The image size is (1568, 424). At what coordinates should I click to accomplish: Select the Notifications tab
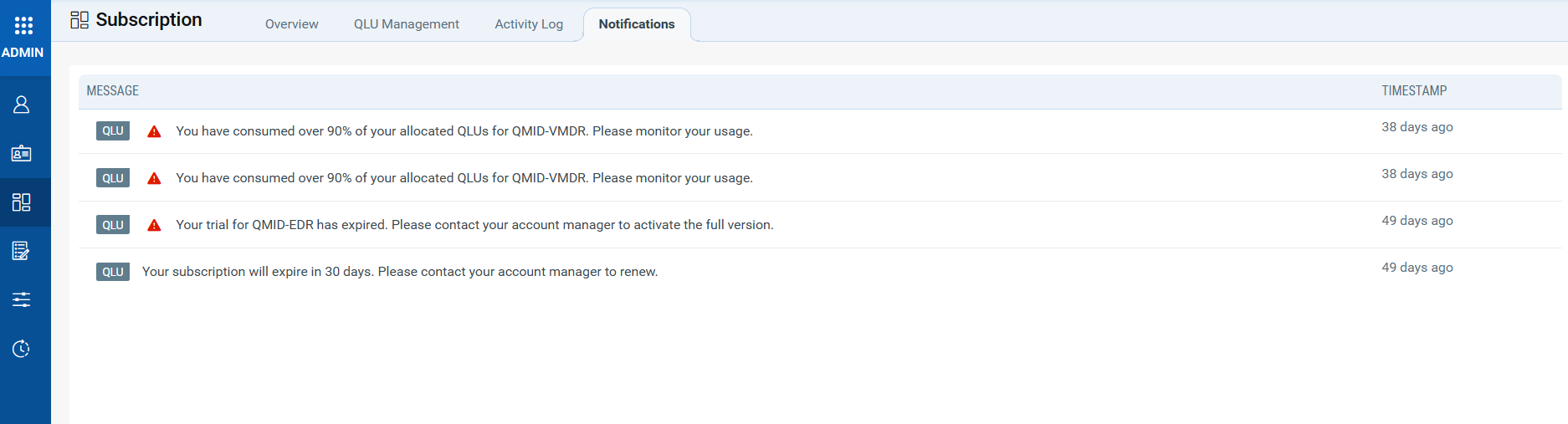637,24
